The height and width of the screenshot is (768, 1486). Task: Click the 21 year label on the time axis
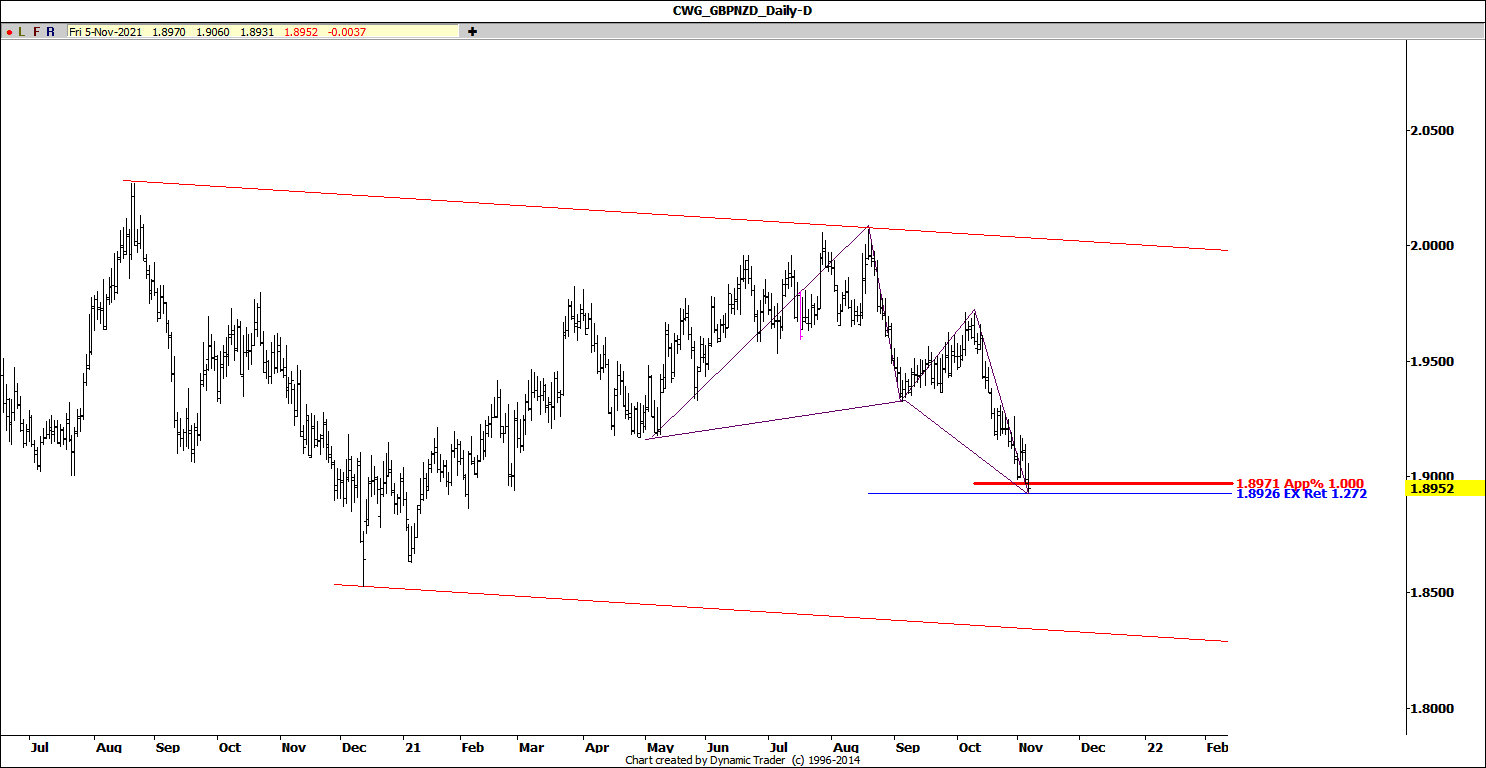point(413,747)
